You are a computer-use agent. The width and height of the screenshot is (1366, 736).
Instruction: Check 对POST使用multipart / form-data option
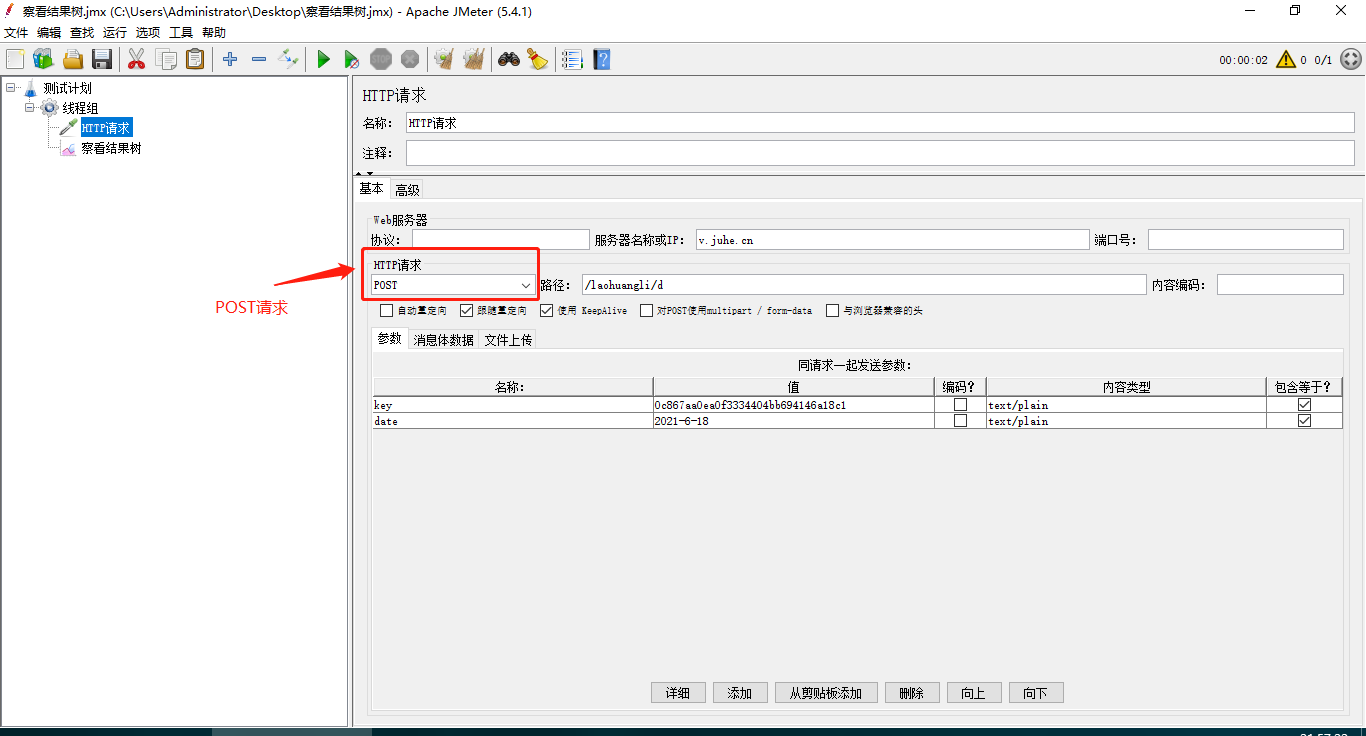pyautogui.click(x=647, y=311)
